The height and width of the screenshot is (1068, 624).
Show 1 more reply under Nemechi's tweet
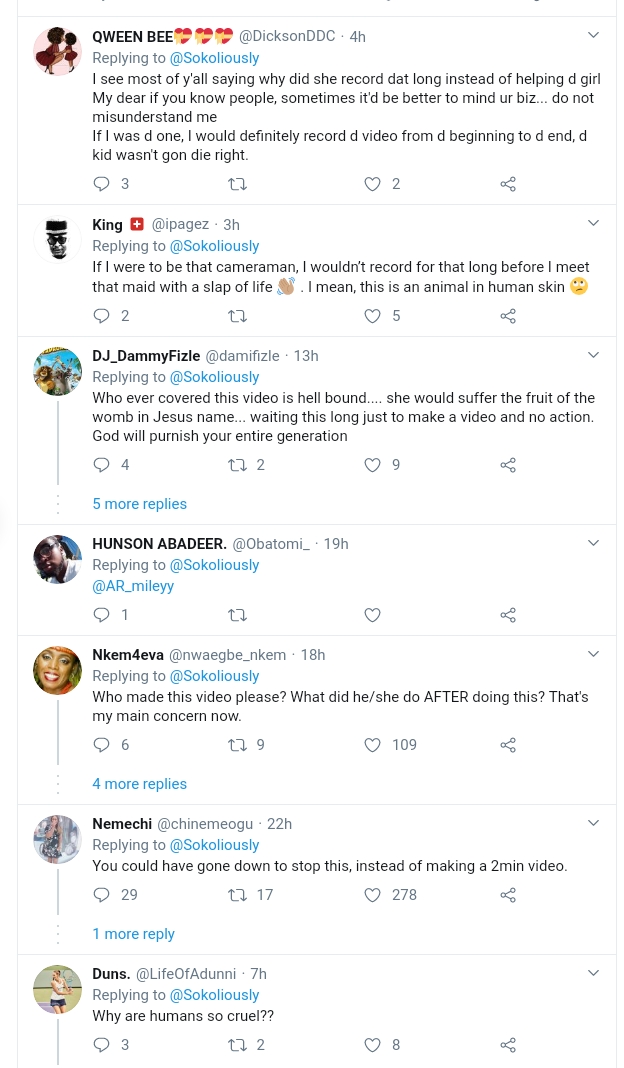[133, 934]
